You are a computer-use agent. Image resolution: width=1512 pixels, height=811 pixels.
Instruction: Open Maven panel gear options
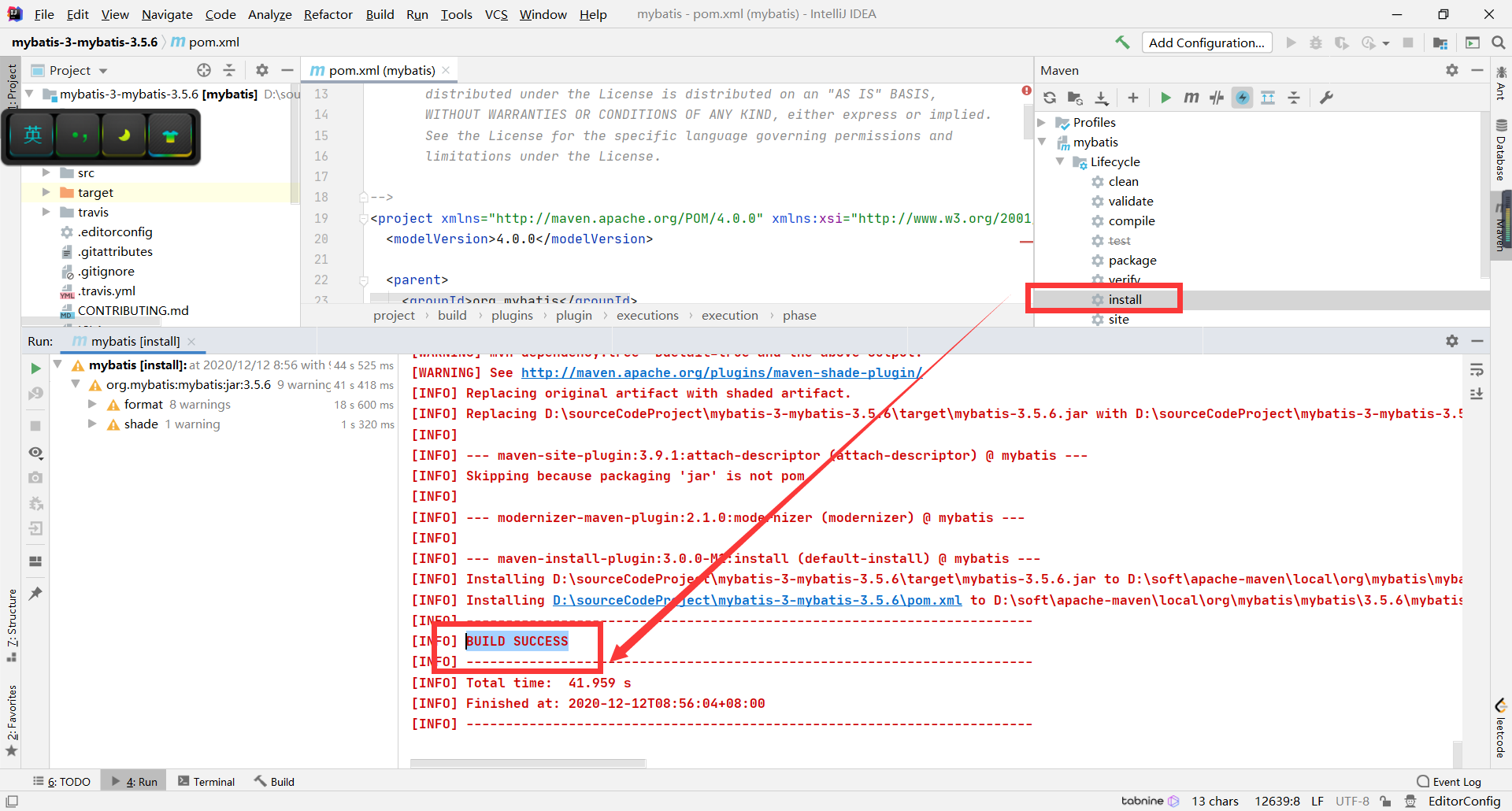pos(1452,70)
